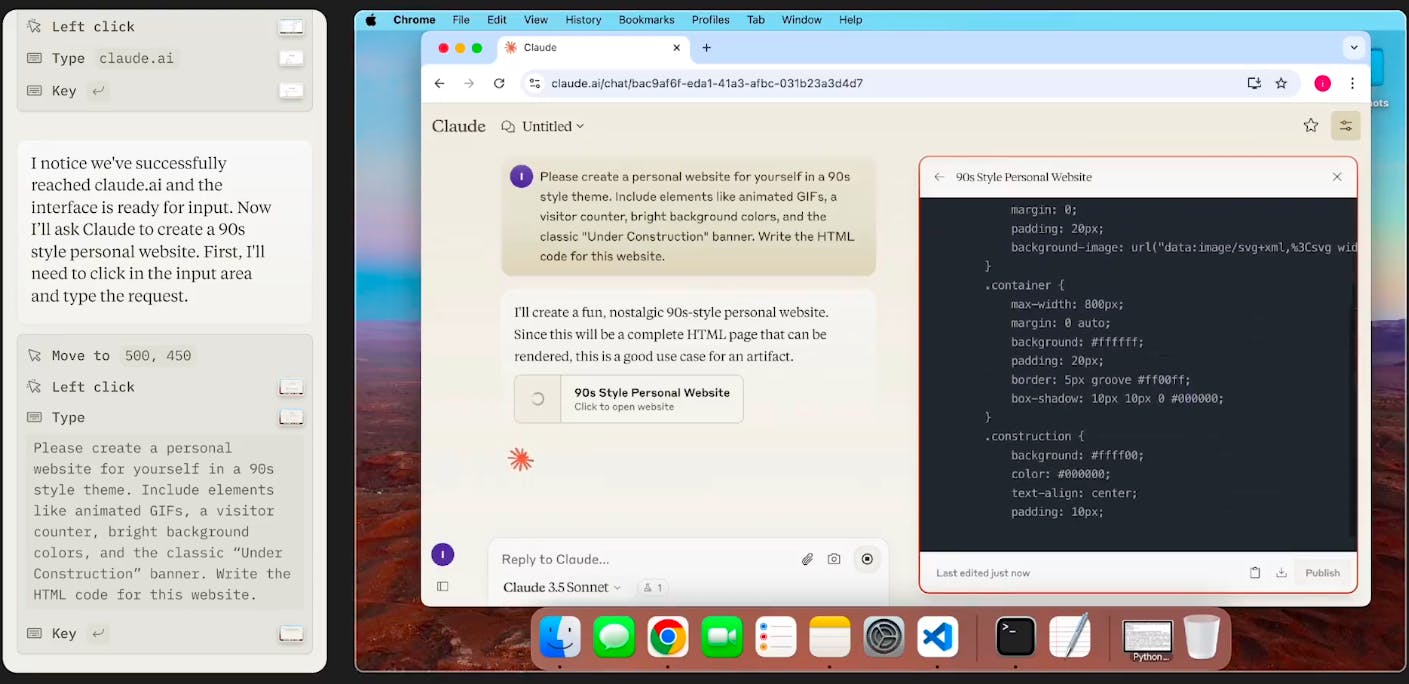Screen dimensions: 1409x684
Task: Go back using artifact panel arrow
Action: tap(939, 177)
